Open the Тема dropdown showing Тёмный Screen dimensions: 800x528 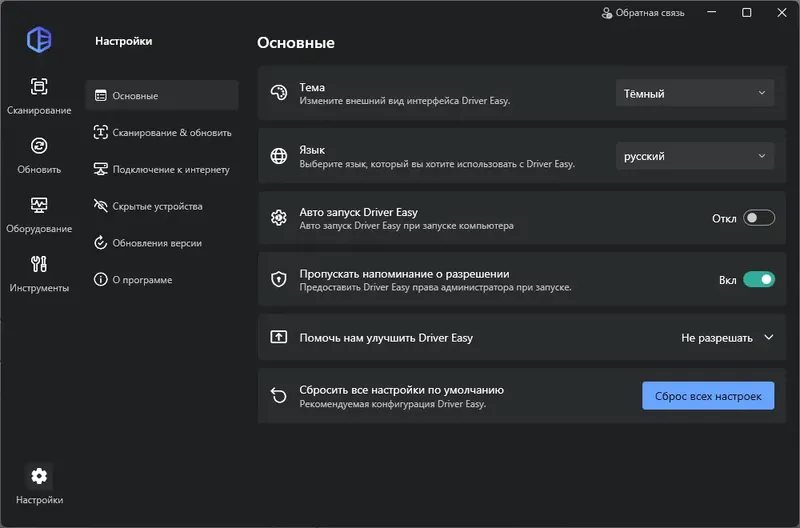[694, 94]
